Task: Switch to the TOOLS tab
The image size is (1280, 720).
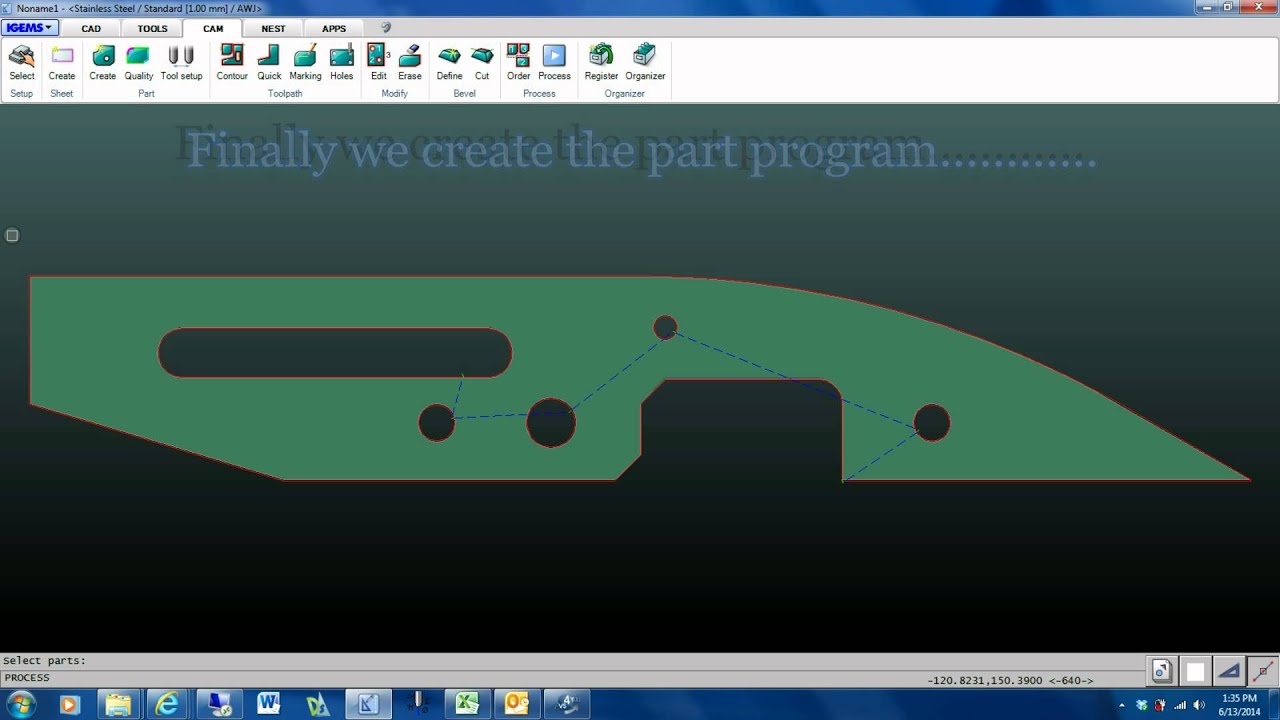Action: click(x=152, y=29)
